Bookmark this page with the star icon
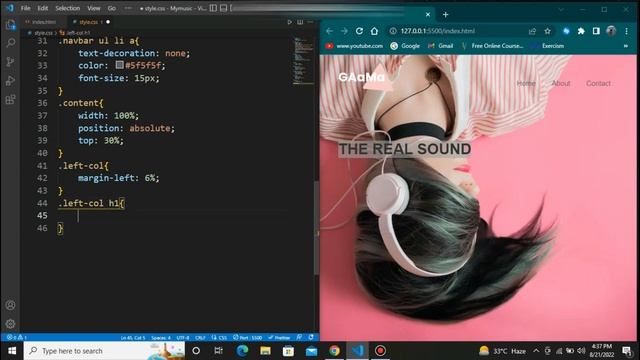 (547, 31)
